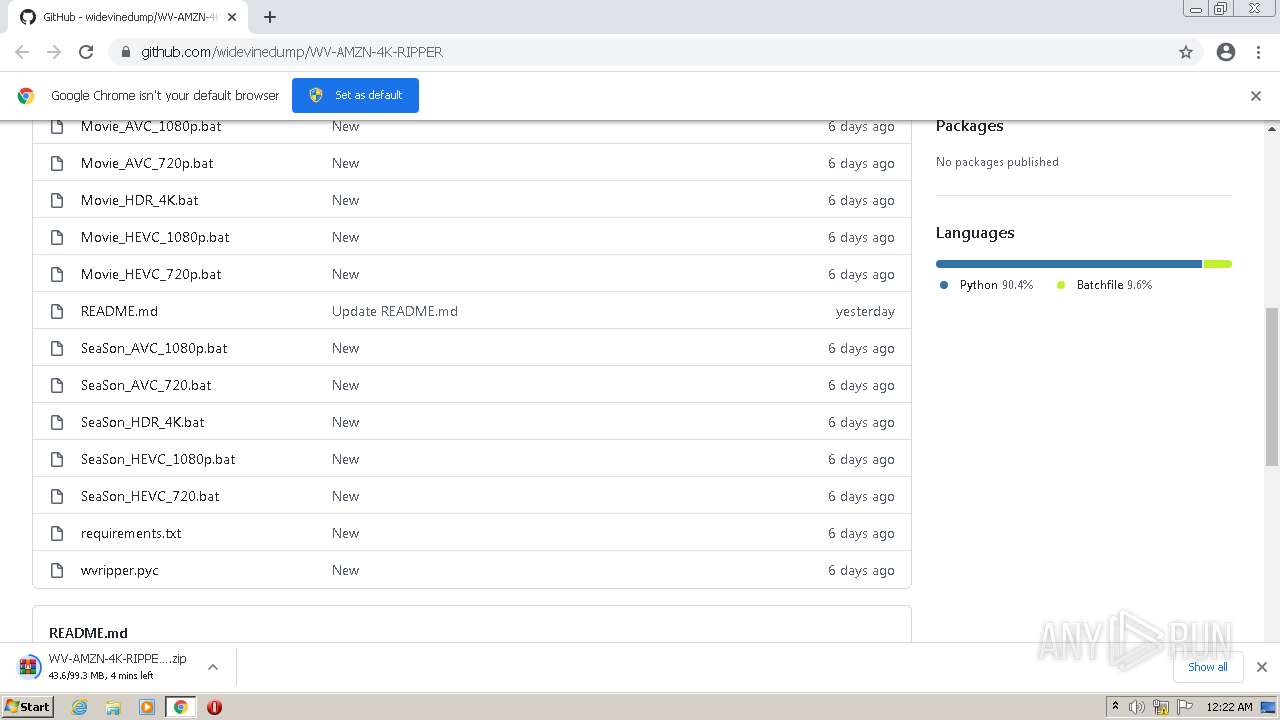Click Python 90.4% language link

(986, 285)
